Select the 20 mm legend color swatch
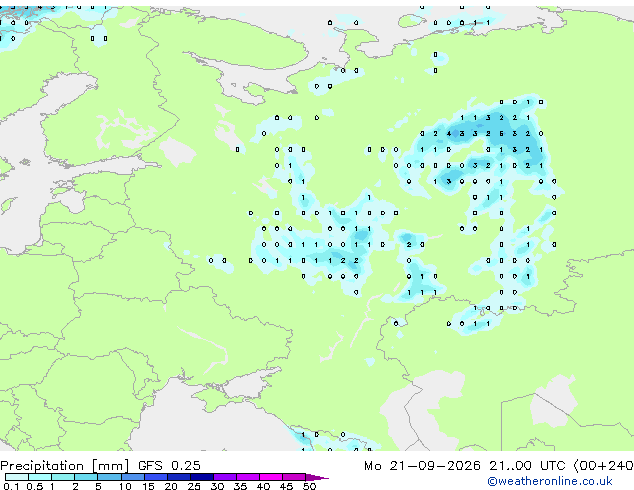 coord(179,477)
